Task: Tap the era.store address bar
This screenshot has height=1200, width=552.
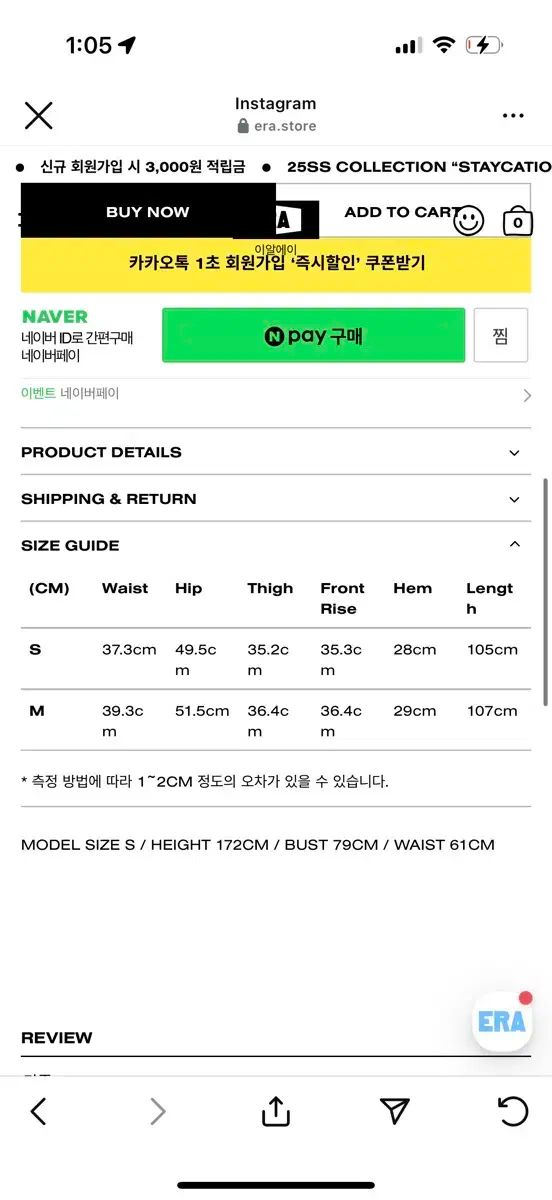Action: 276,126
